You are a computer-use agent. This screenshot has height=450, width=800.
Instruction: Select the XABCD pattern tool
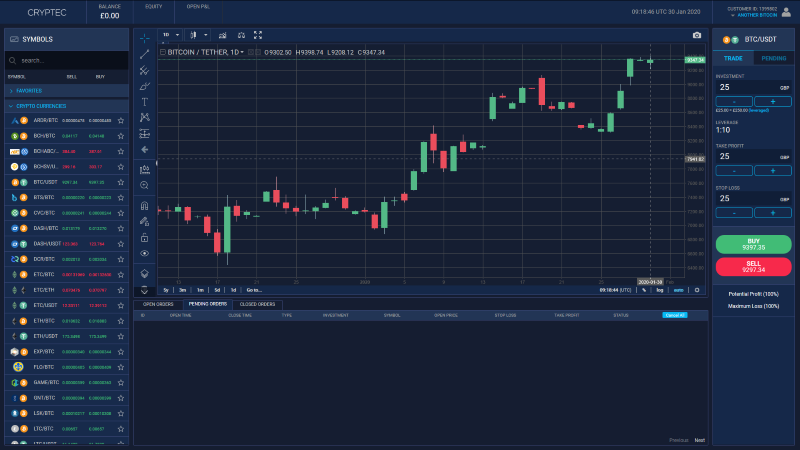pos(145,118)
